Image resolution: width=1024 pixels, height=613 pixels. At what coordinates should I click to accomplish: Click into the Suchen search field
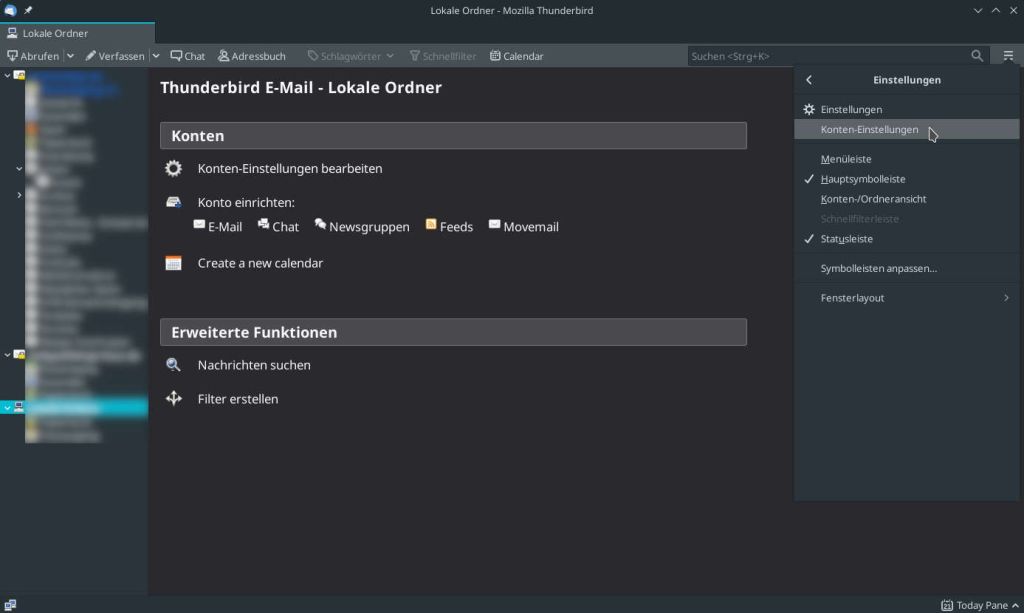[x=828, y=56]
